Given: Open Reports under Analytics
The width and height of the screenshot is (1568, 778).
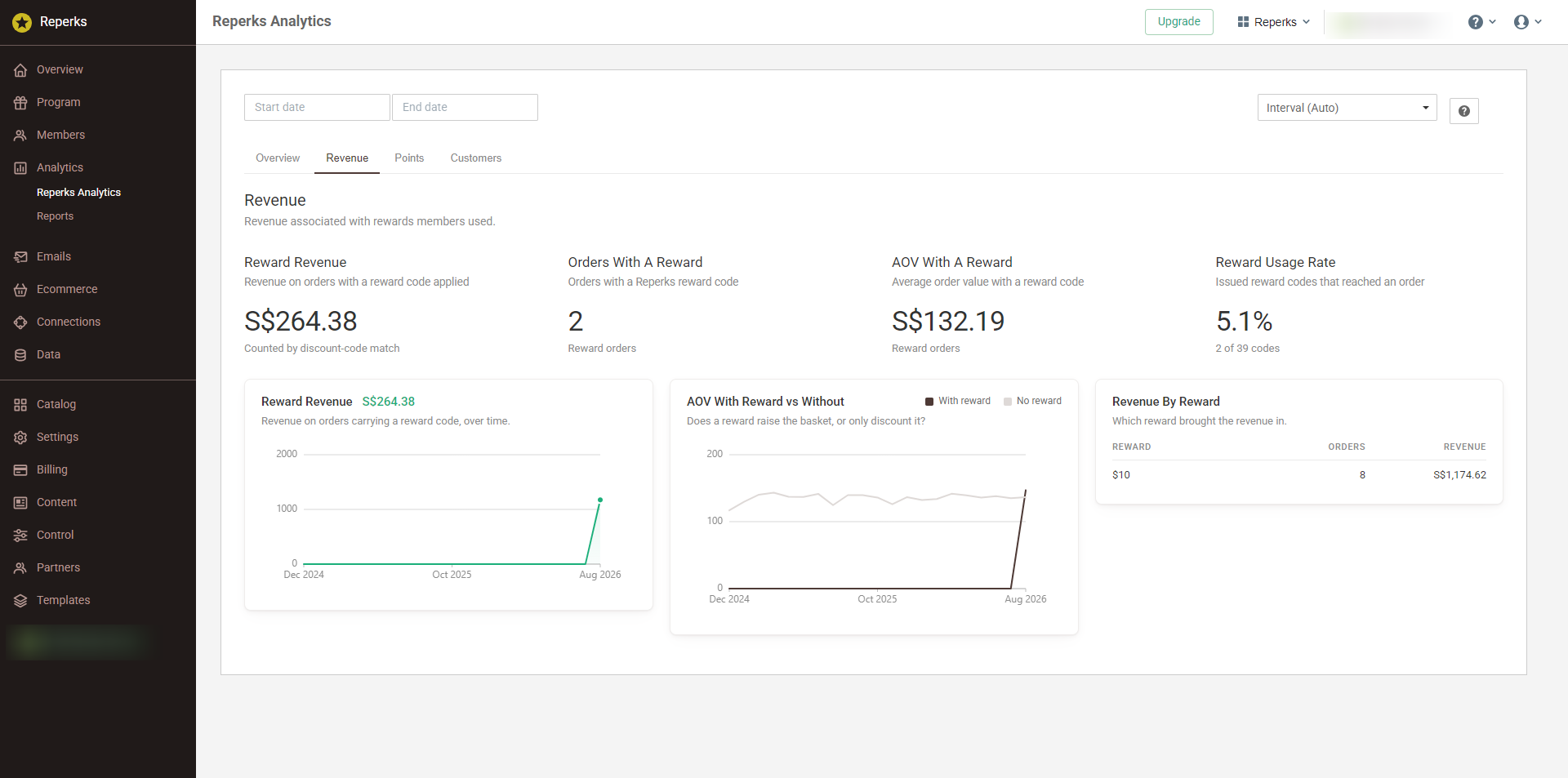Looking at the screenshot, I should pyautogui.click(x=55, y=216).
